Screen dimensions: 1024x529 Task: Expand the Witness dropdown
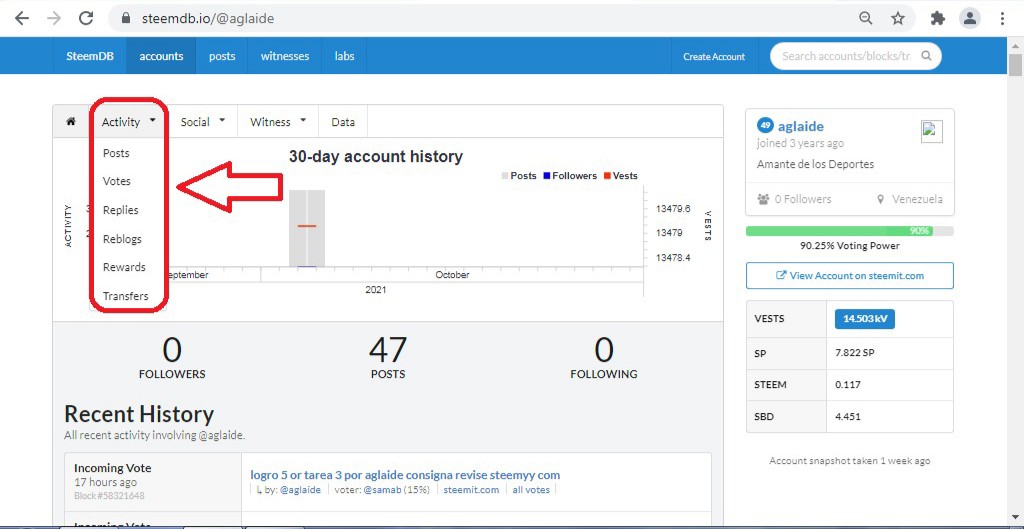coord(278,121)
